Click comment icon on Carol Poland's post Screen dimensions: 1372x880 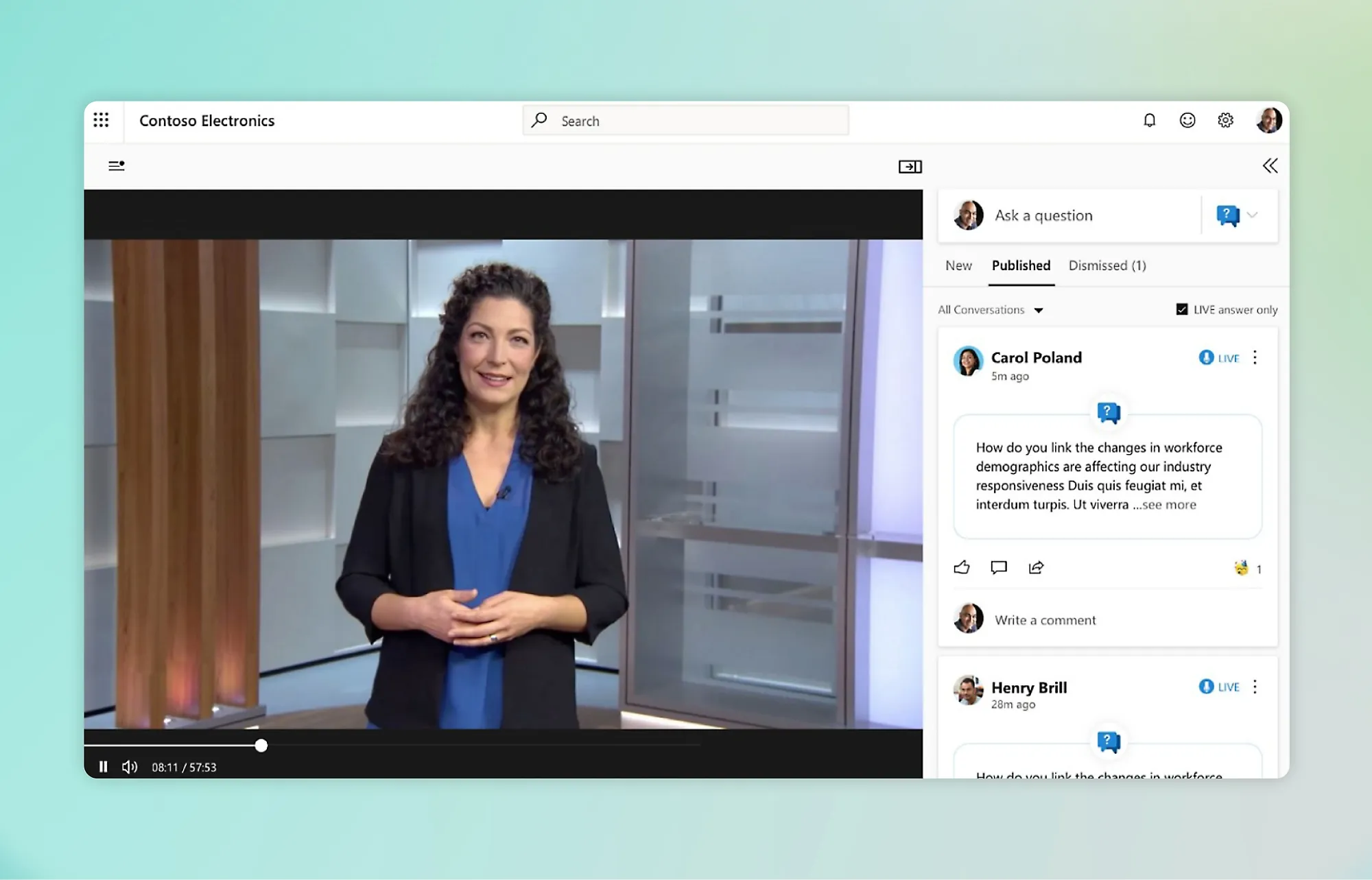999,567
